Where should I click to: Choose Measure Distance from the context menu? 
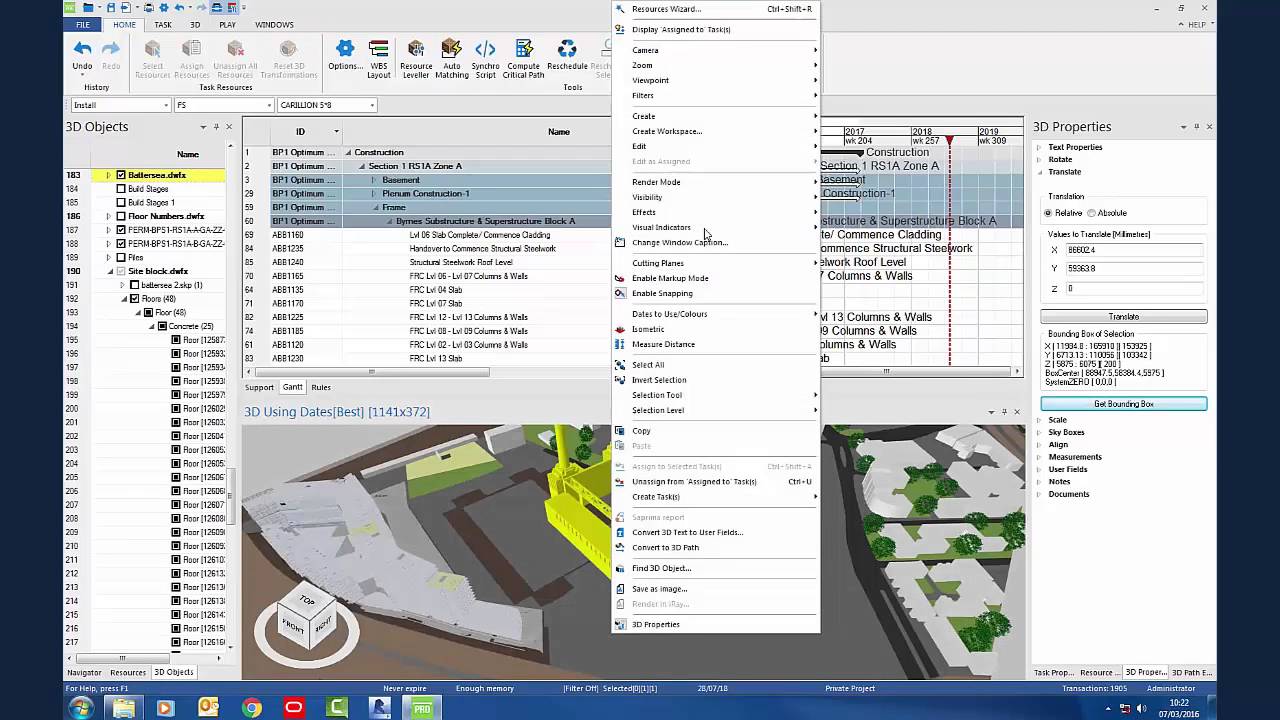(x=716, y=344)
